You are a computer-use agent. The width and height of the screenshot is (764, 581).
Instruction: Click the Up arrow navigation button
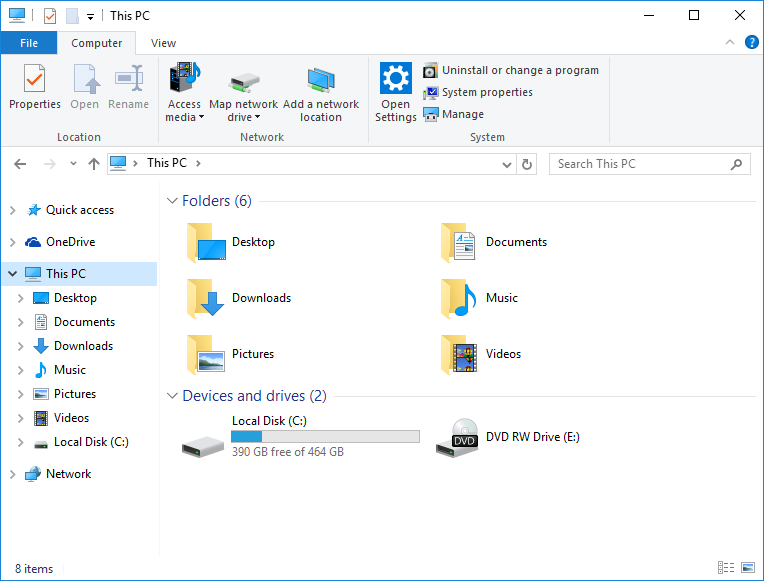[x=94, y=164]
